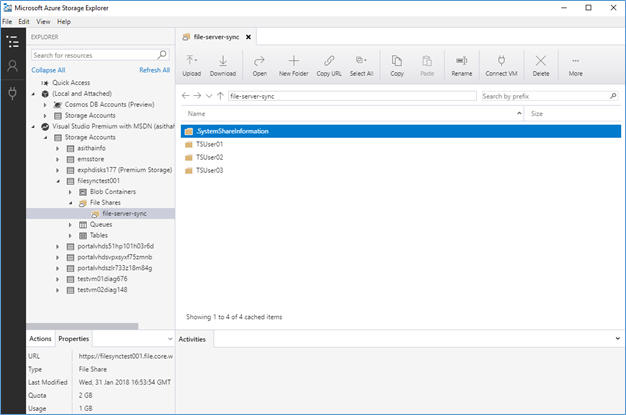Open navigation history dropdown chevron
This screenshot has width=626, height=415.
click(209, 96)
